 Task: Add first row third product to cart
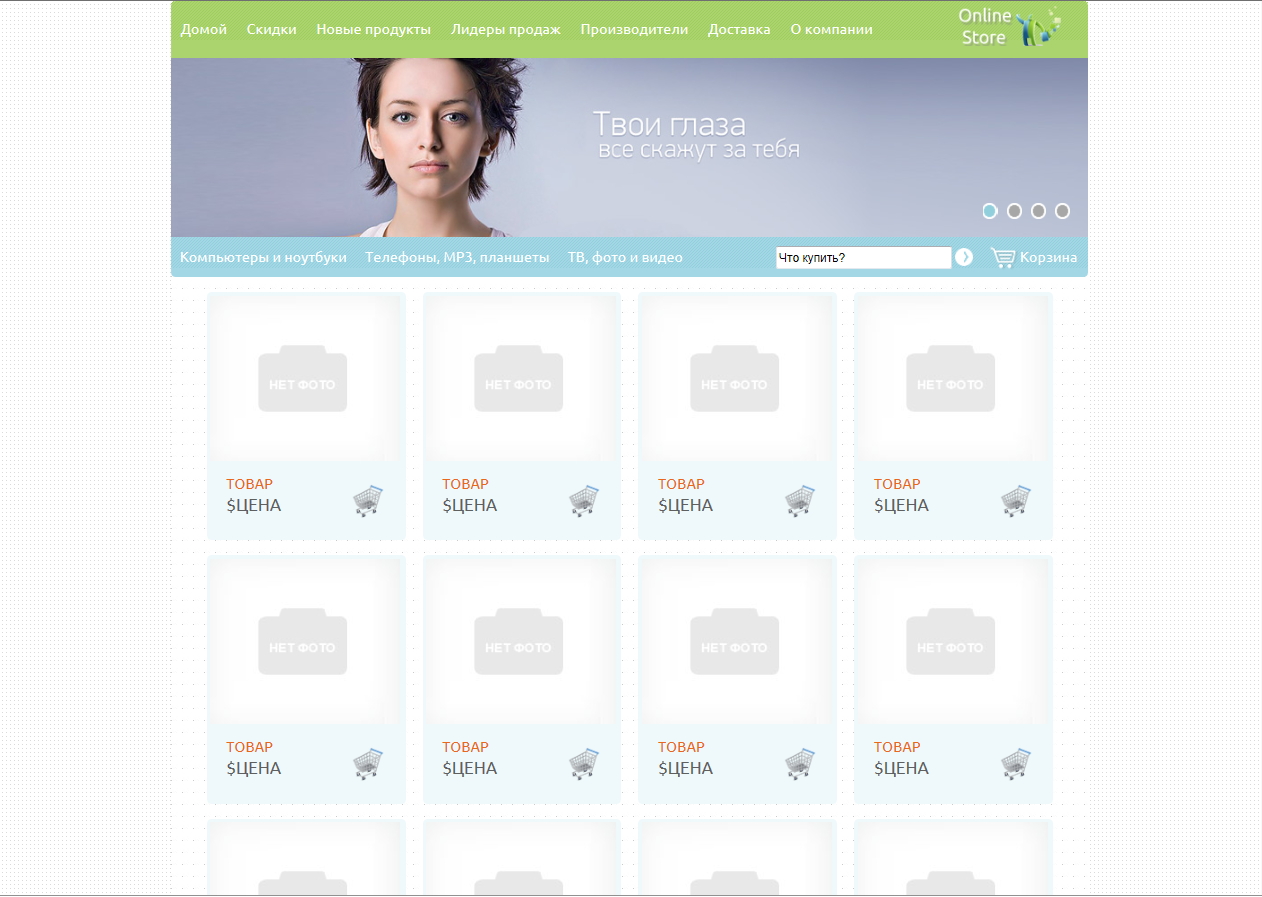pos(800,500)
